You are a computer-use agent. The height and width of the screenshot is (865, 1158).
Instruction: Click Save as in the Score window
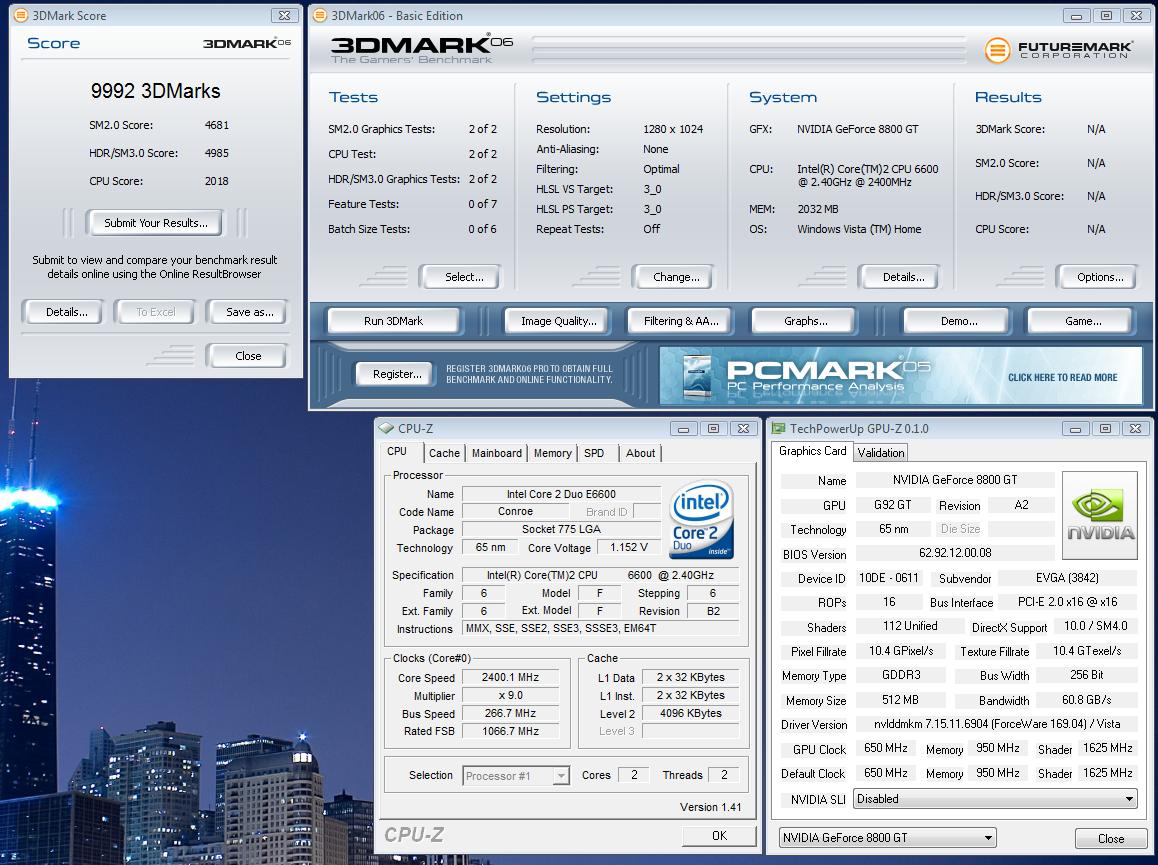pyautogui.click(x=249, y=312)
